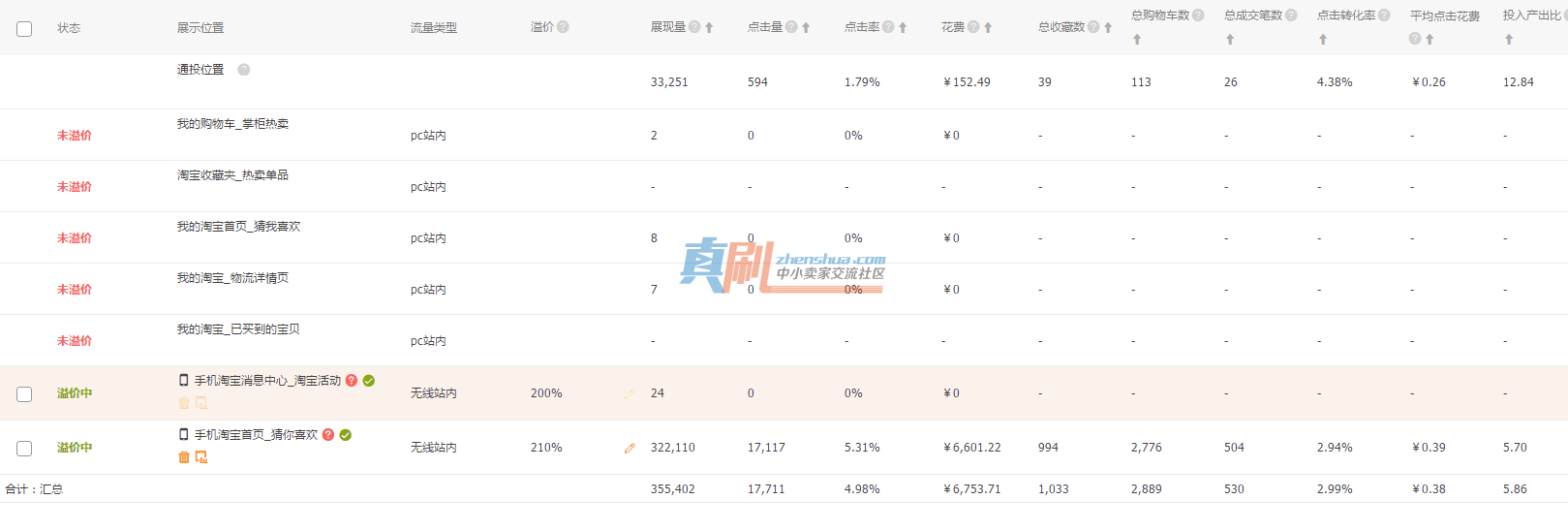Select the 我的购物车_掌柜热卖 placement
Screen dimensions: 1568x531
(232, 124)
